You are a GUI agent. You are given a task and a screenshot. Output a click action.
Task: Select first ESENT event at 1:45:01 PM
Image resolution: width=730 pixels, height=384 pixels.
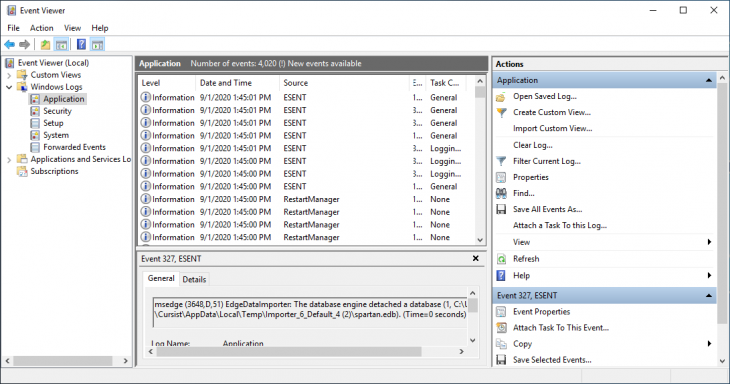[x=306, y=98]
